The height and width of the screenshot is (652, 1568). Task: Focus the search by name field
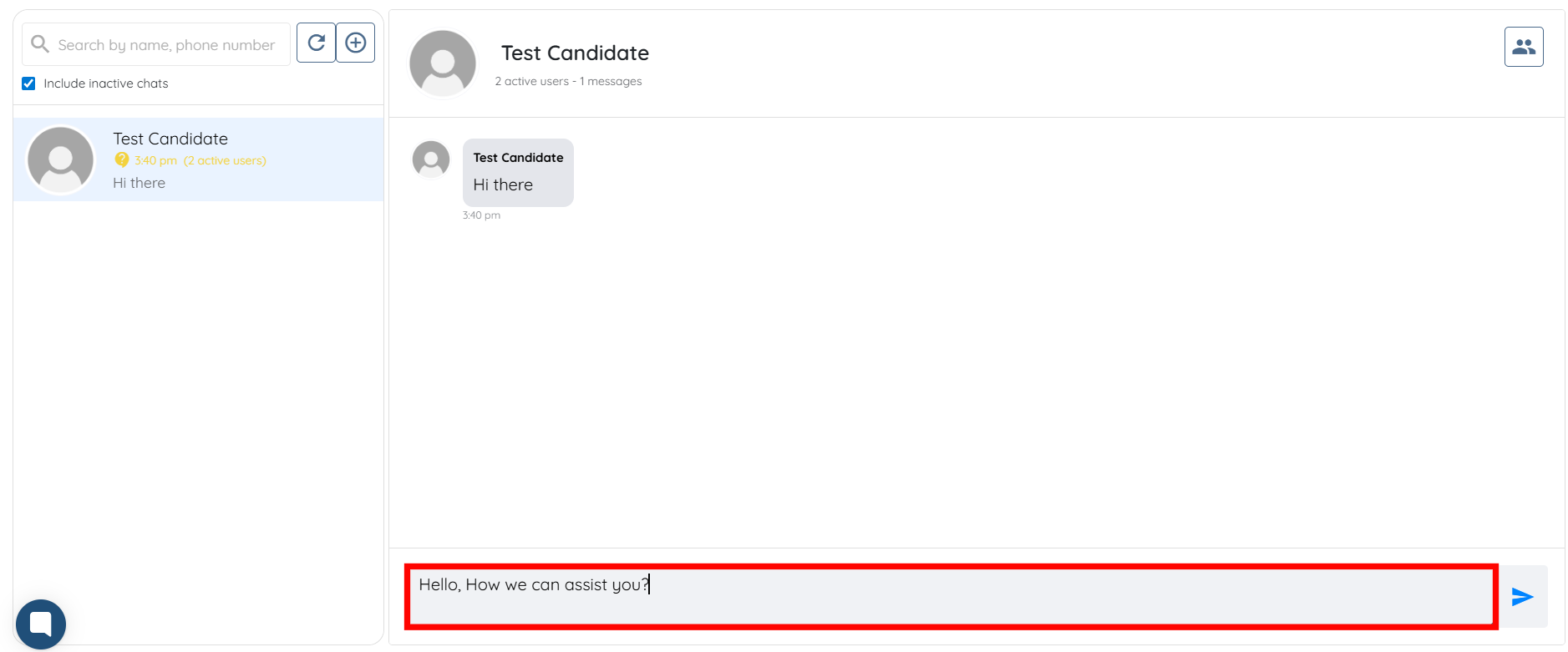coord(167,45)
